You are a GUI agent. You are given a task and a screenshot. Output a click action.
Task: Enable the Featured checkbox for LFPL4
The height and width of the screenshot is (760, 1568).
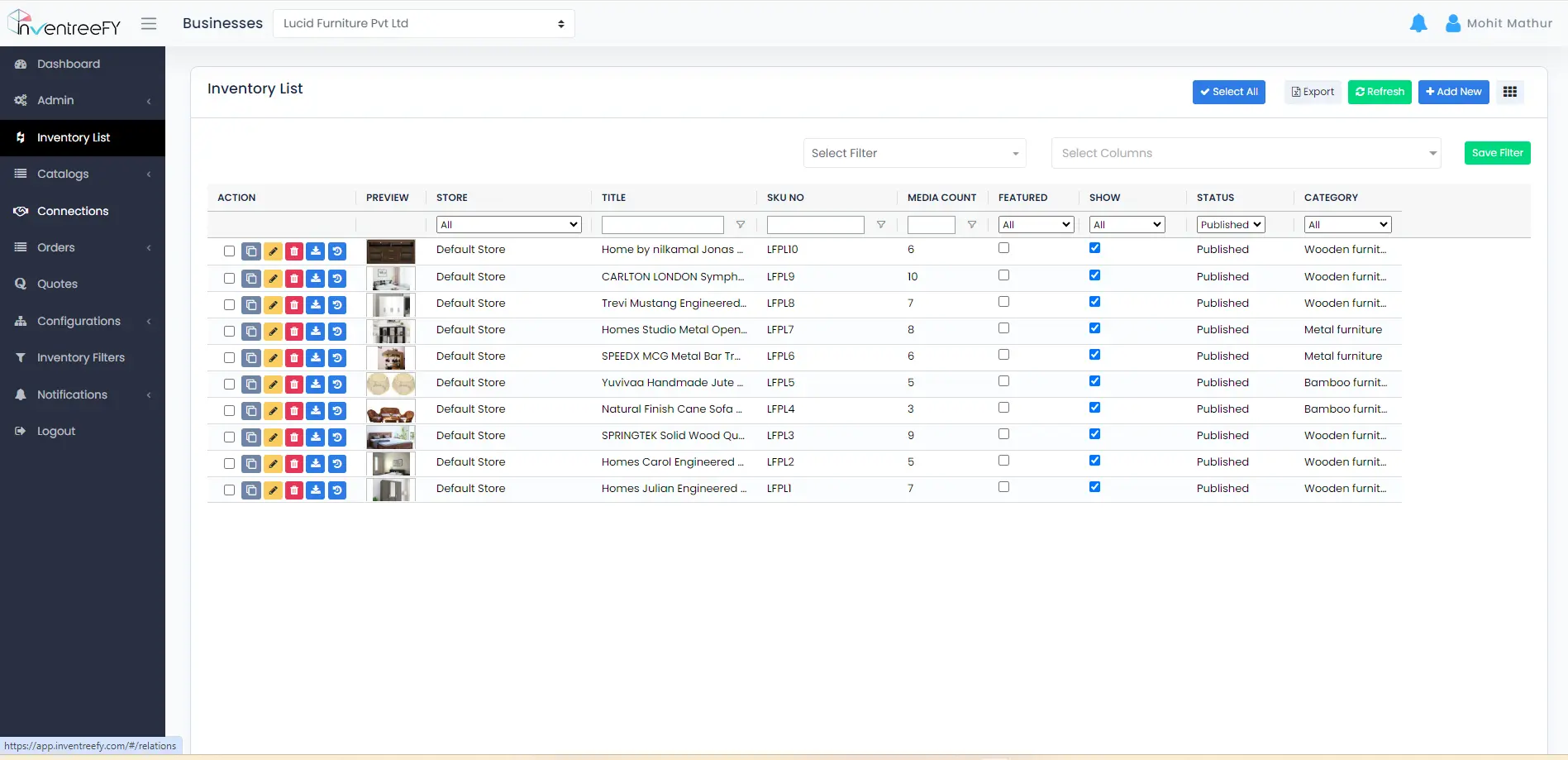[x=1003, y=408]
